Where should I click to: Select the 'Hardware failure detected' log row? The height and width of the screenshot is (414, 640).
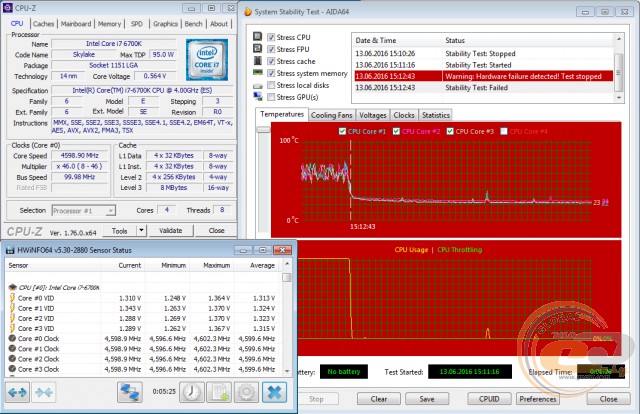click(x=483, y=76)
